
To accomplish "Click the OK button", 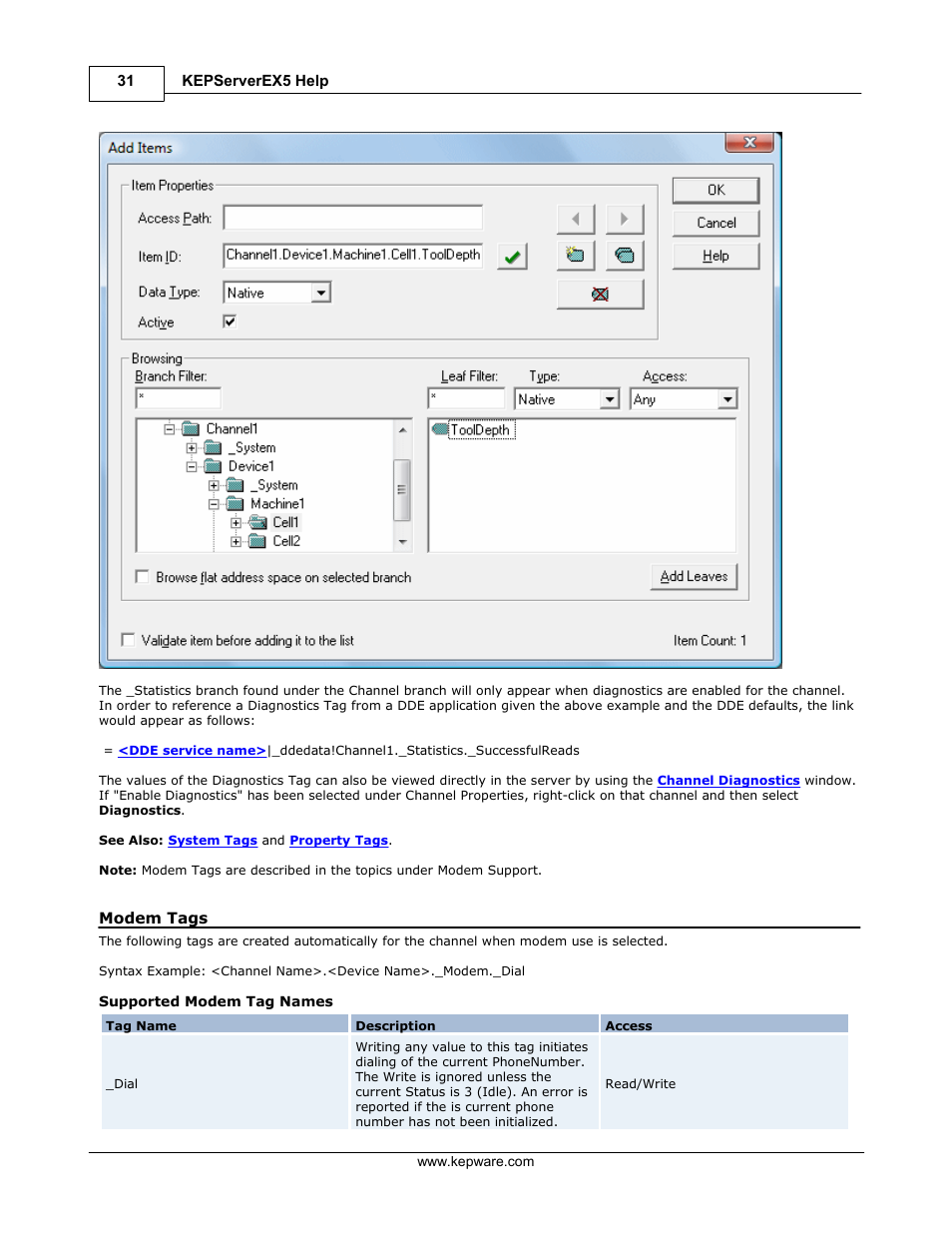I will click(x=715, y=190).
